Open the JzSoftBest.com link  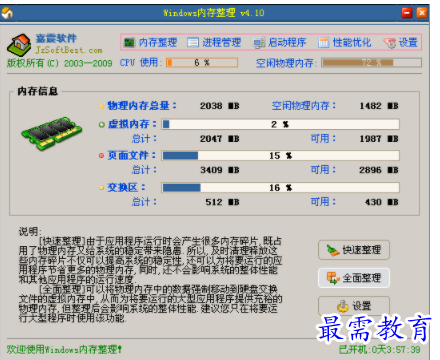pos(69,50)
